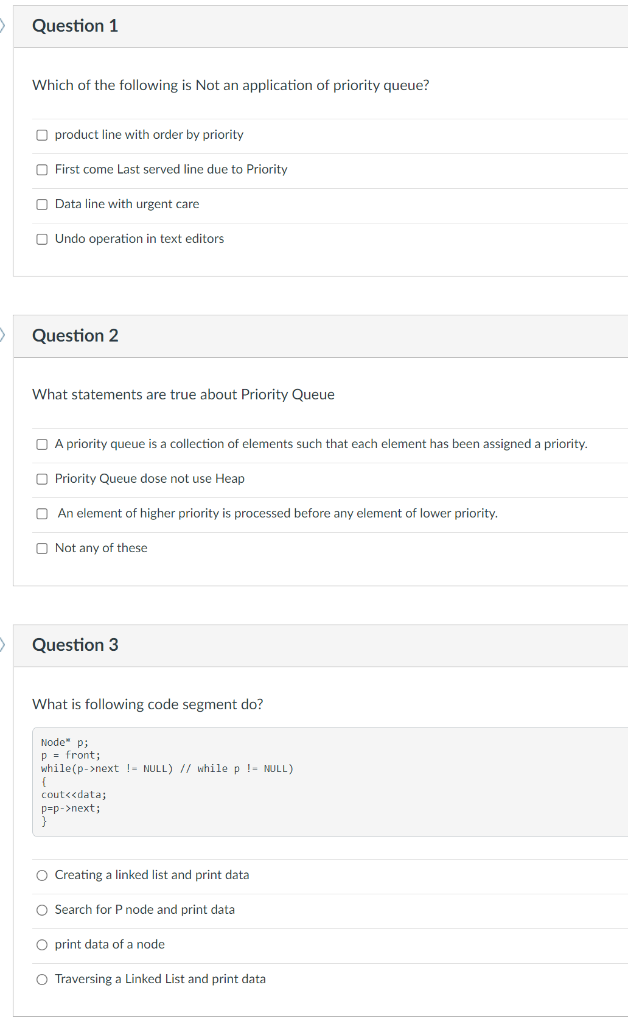Click the Question 2 header
Image resolution: width=628 pixels, height=1024 pixels.
74,335
